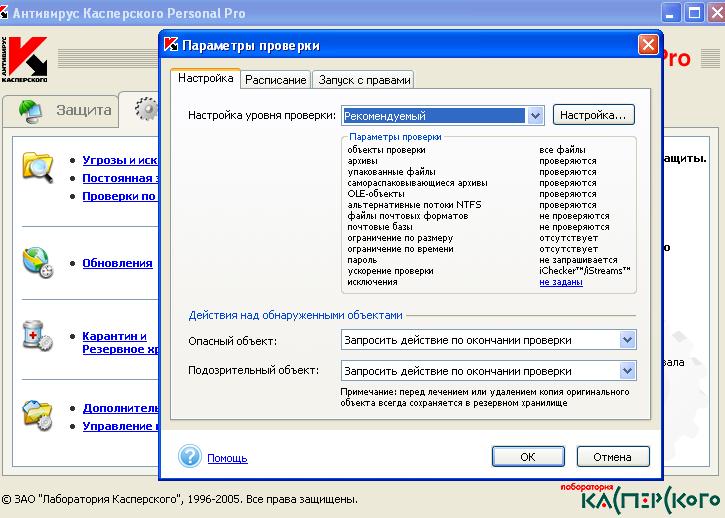Image resolution: width=725 pixels, height=518 pixels.
Task: Open the Постоянная link in main window
Action: click(120, 178)
